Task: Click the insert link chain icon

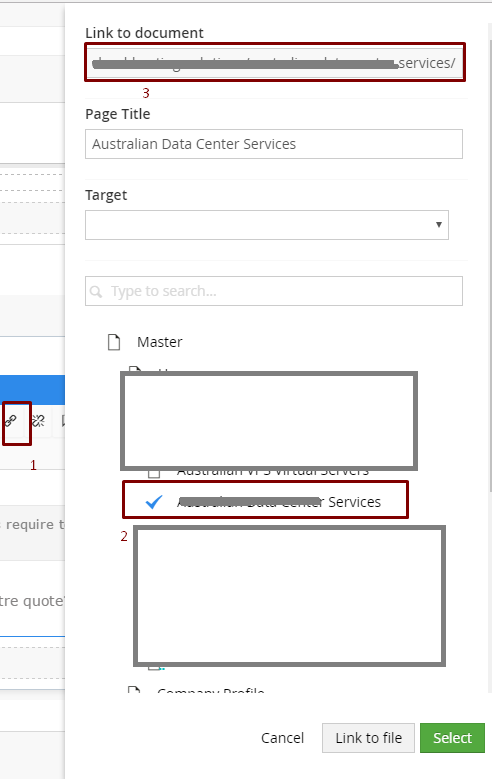Action: point(11,421)
